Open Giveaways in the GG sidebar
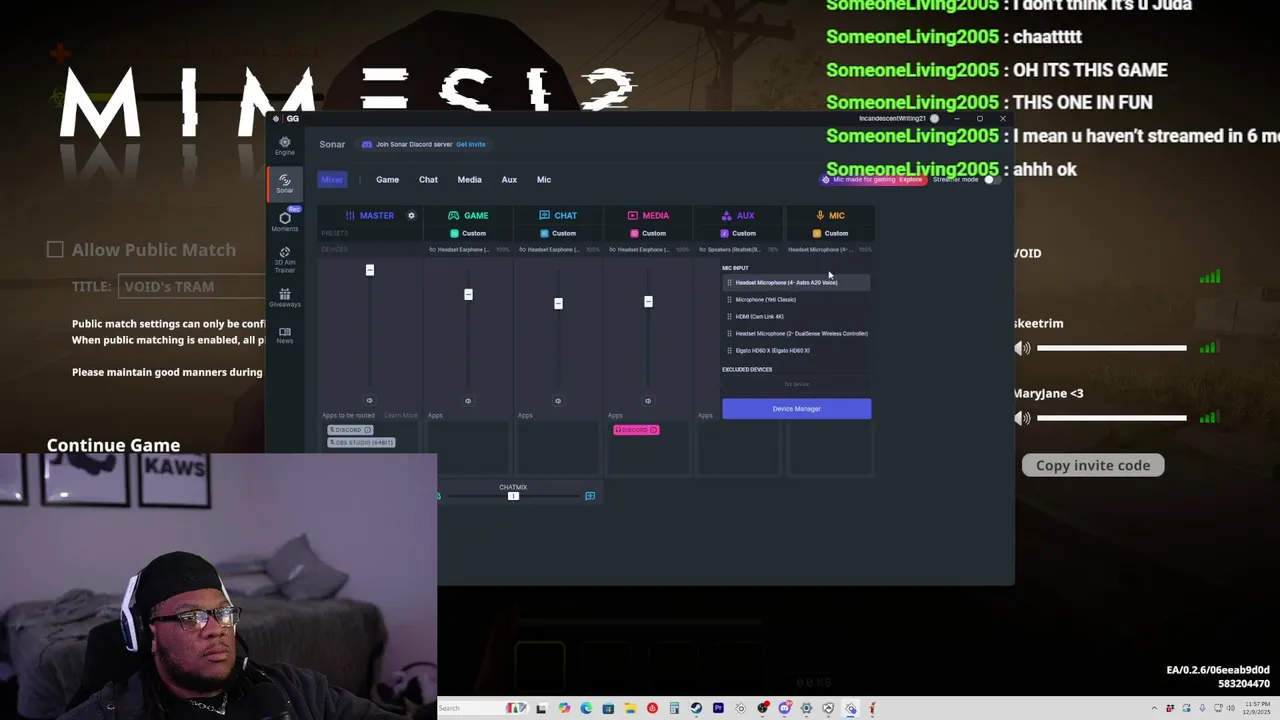Image resolution: width=1280 pixels, height=720 pixels. [285, 298]
